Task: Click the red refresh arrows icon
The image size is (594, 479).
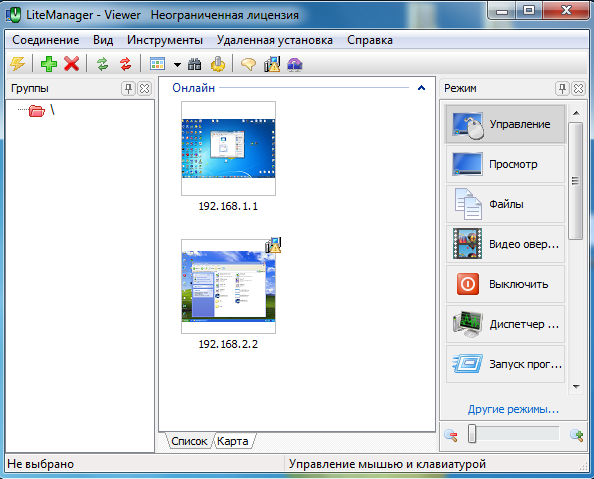Action: point(125,64)
